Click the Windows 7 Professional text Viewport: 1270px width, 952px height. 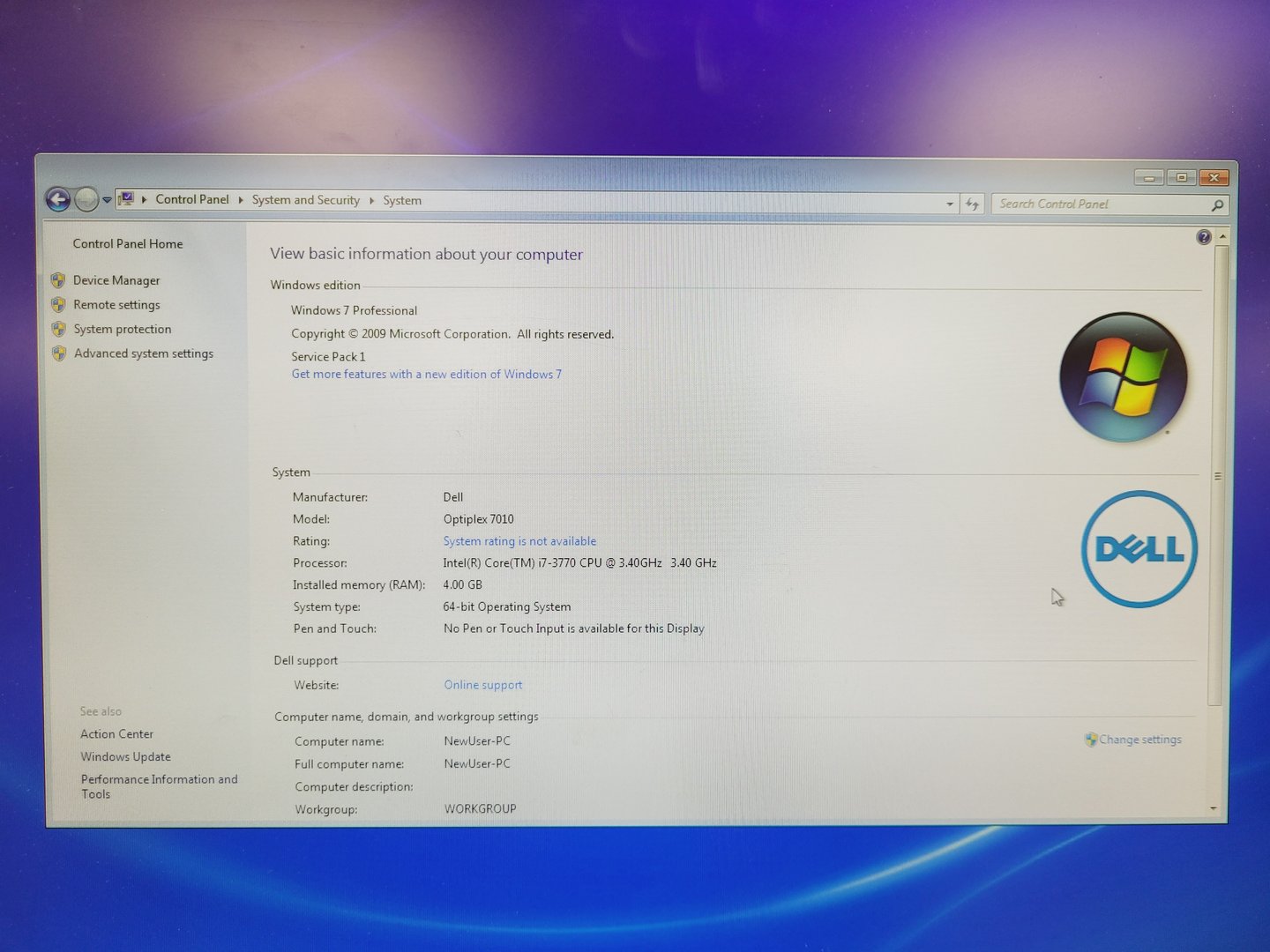355,310
